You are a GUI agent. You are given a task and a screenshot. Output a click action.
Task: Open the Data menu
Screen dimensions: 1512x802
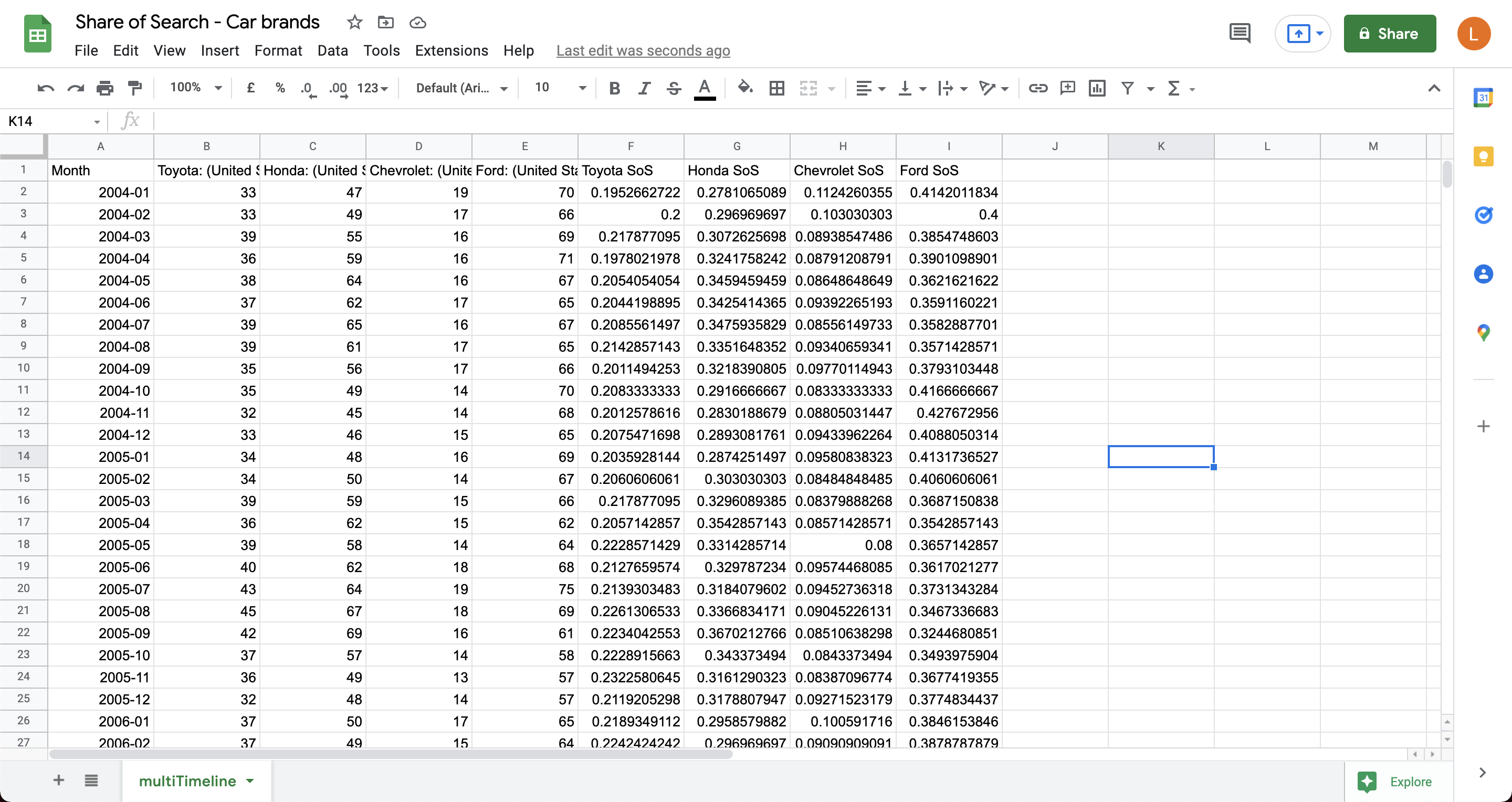tap(333, 50)
